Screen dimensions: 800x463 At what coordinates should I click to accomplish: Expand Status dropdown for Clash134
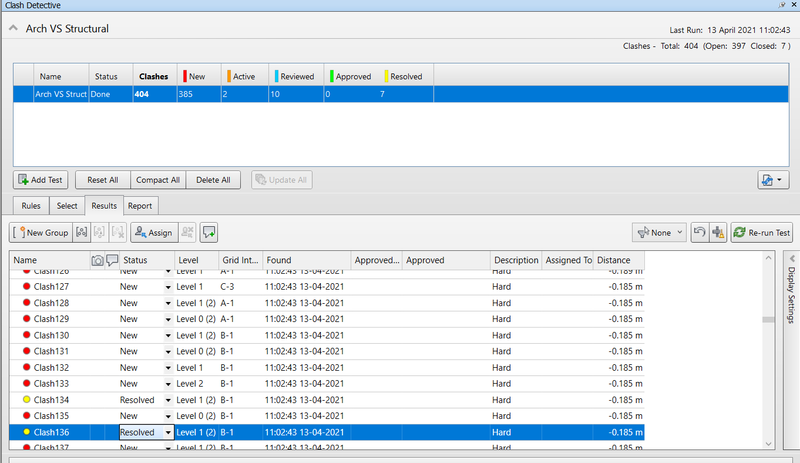pyautogui.click(x=168, y=399)
